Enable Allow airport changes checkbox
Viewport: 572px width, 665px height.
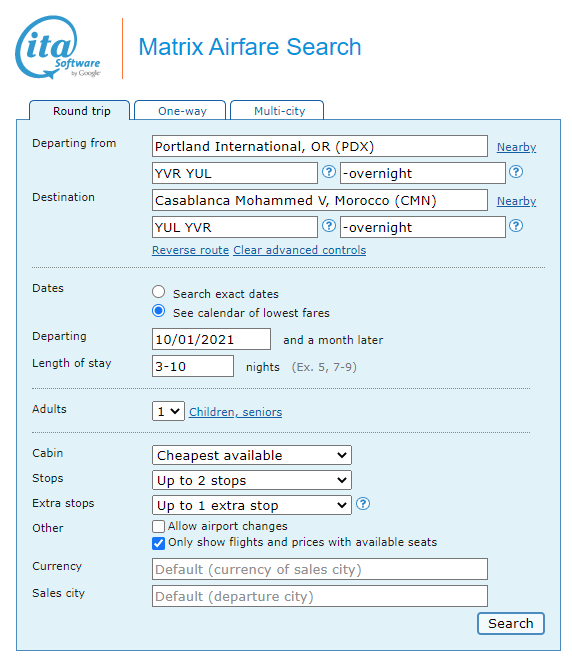point(159,526)
